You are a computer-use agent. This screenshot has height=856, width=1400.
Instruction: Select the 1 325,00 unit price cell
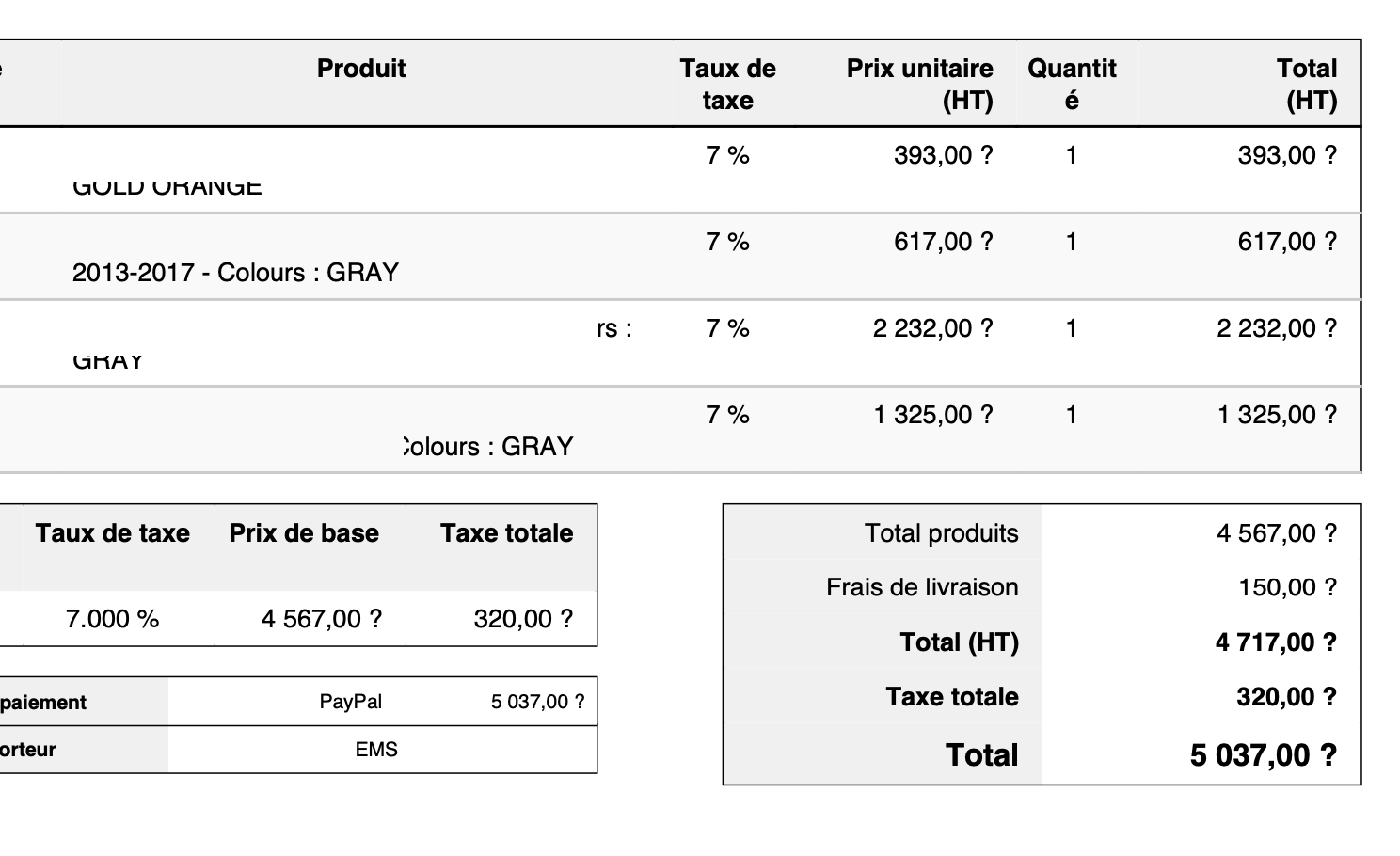click(932, 415)
